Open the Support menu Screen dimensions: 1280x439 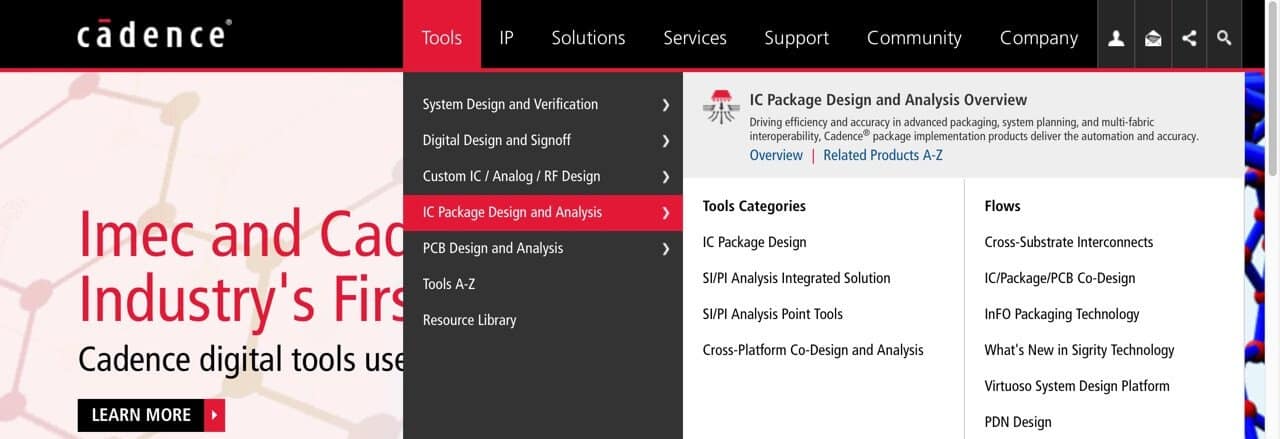tap(796, 38)
